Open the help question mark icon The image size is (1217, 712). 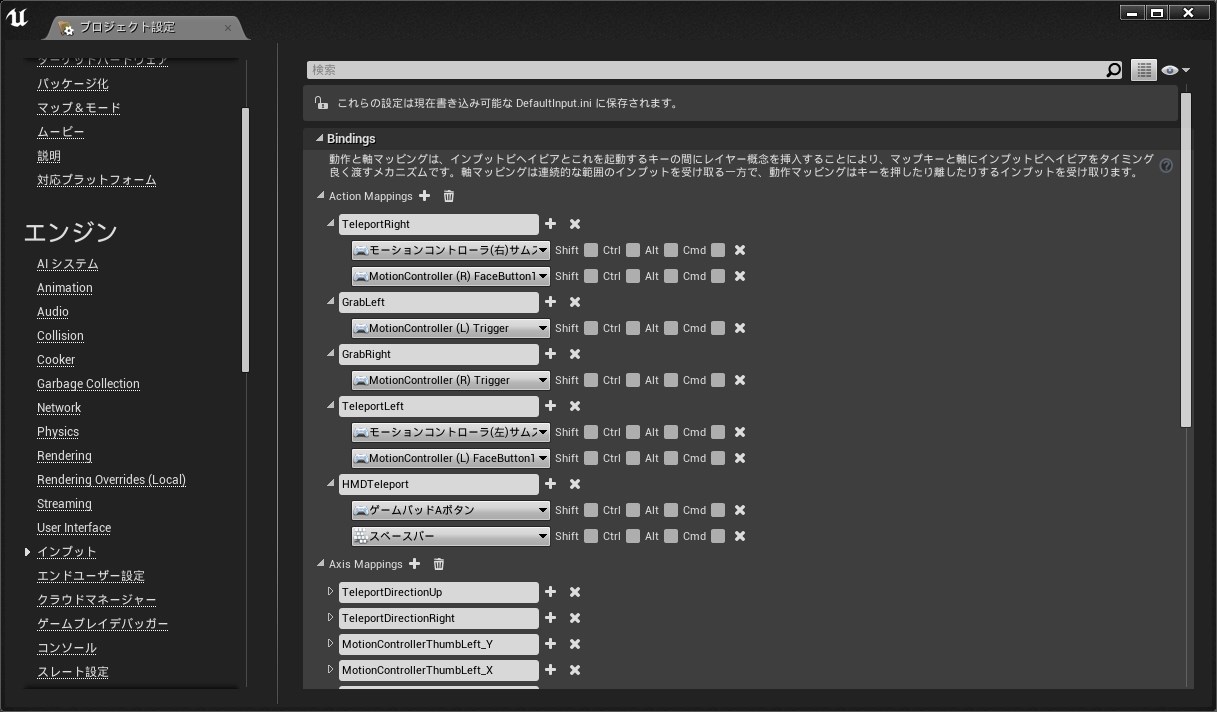pyautogui.click(x=1166, y=166)
